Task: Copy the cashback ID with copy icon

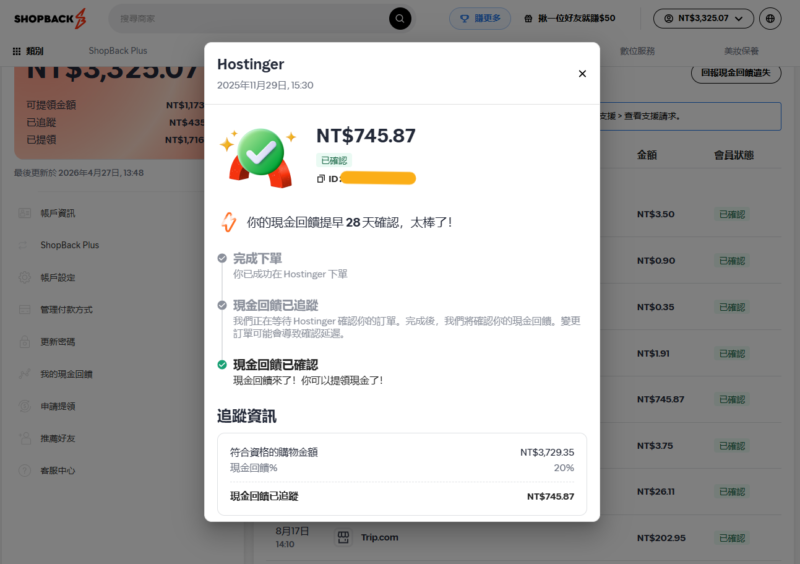Action: coord(321,179)
